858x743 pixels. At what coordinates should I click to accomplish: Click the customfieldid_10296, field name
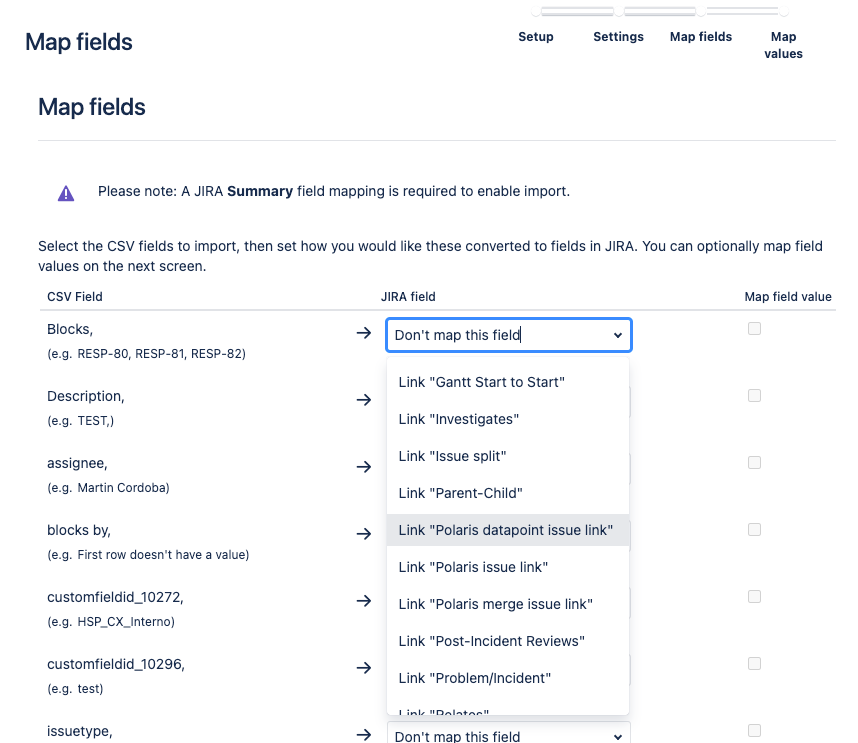(x=116, y=664)
